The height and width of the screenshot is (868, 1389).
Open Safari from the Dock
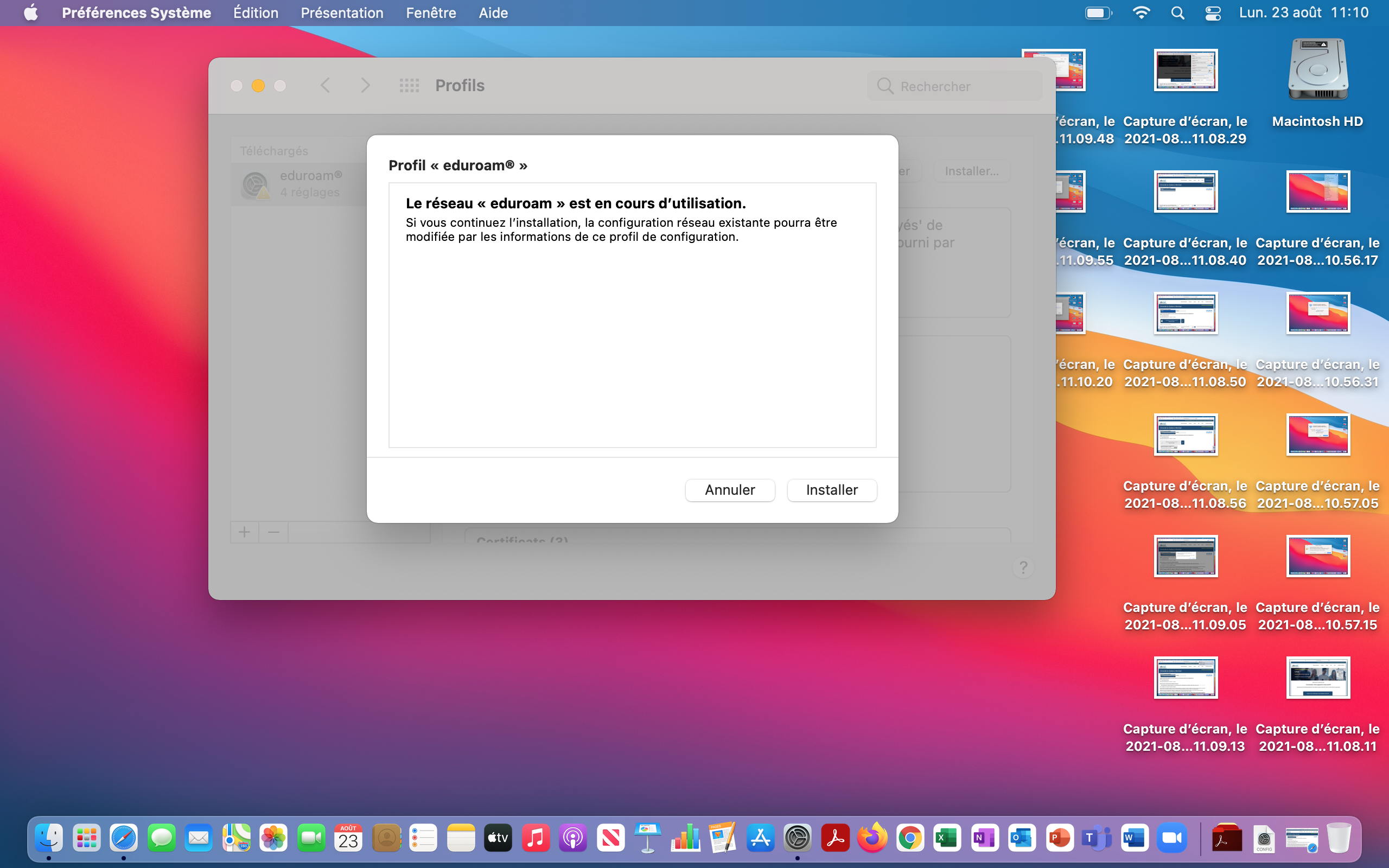click(x=124, y=838)
